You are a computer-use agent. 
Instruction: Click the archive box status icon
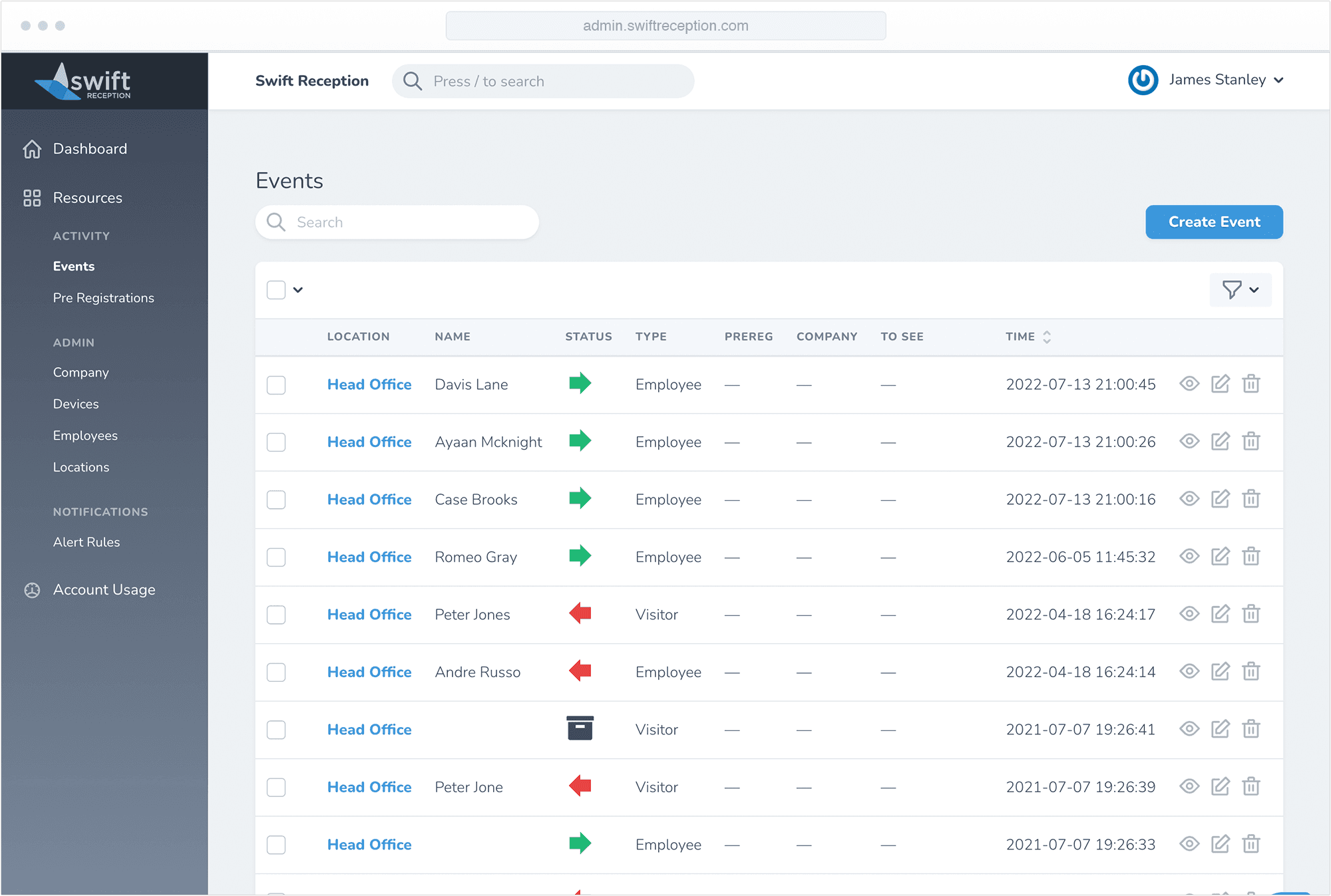pyautogui.click(x=580, y=728)
